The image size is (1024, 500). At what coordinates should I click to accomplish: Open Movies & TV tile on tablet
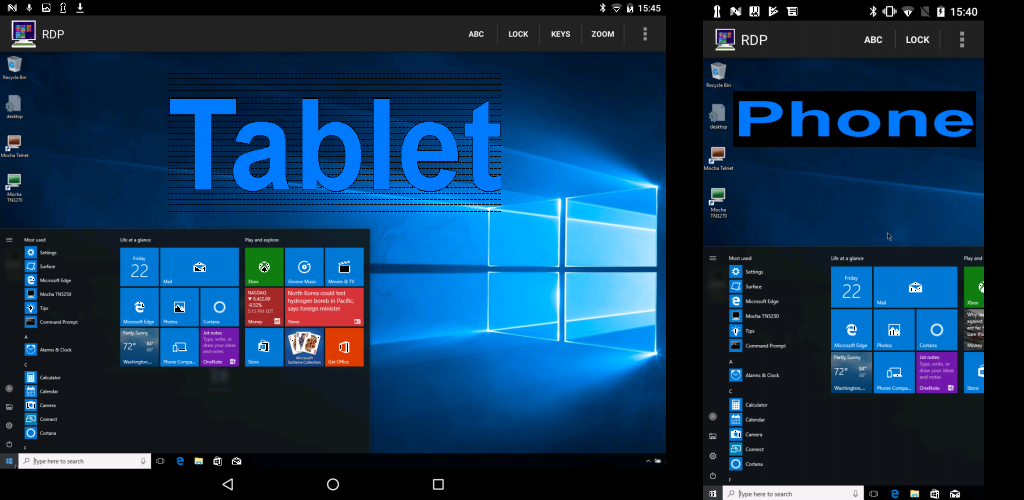(x=344, y=266)
